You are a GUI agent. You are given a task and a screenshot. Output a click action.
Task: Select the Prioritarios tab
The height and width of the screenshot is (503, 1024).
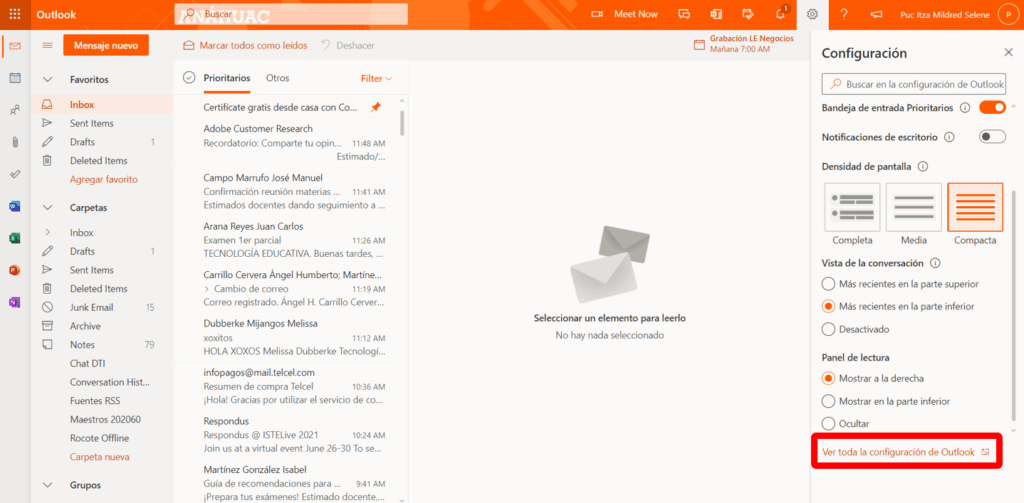tap(227, 78)
